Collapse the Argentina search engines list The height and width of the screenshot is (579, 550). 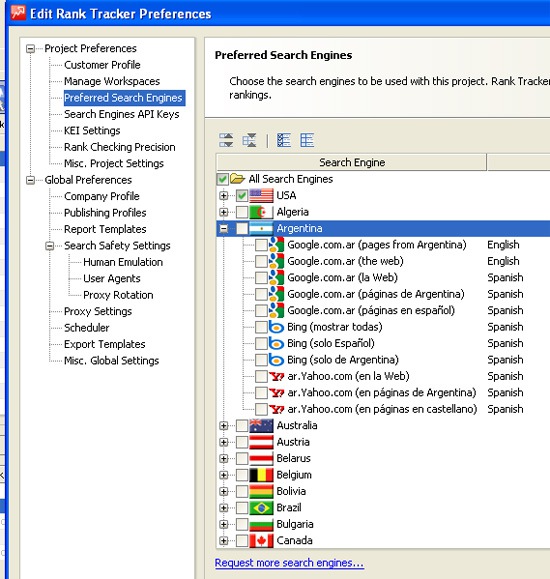coord(223,229)
